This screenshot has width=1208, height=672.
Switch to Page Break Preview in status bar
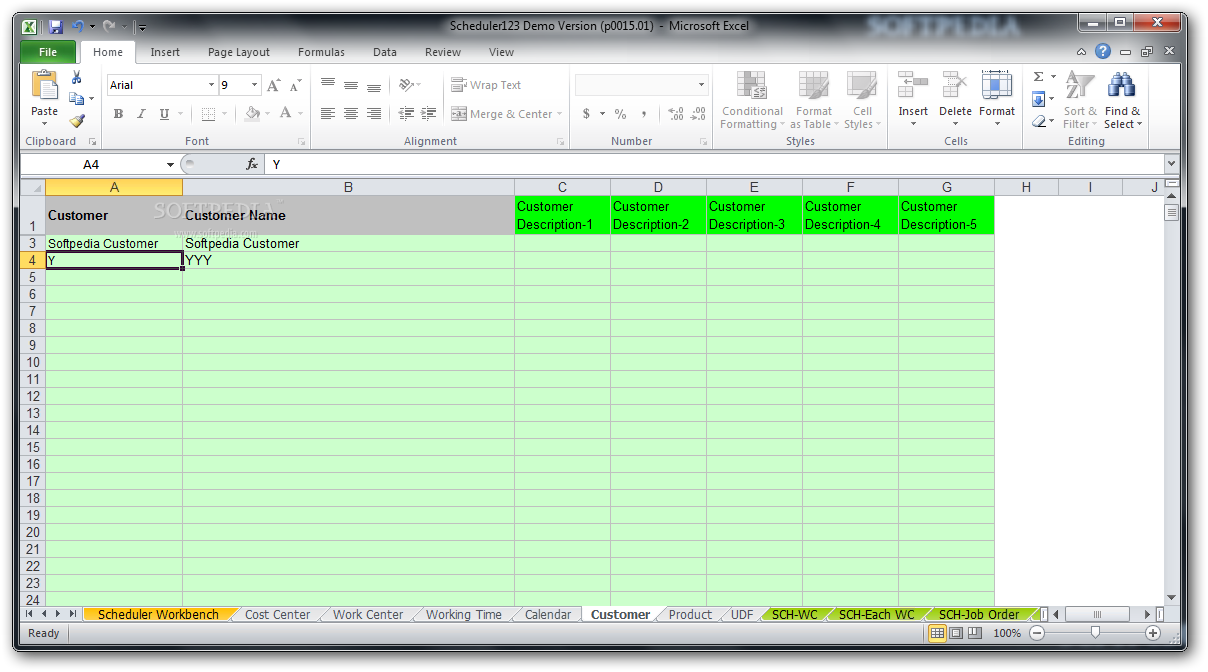[974, 633]
